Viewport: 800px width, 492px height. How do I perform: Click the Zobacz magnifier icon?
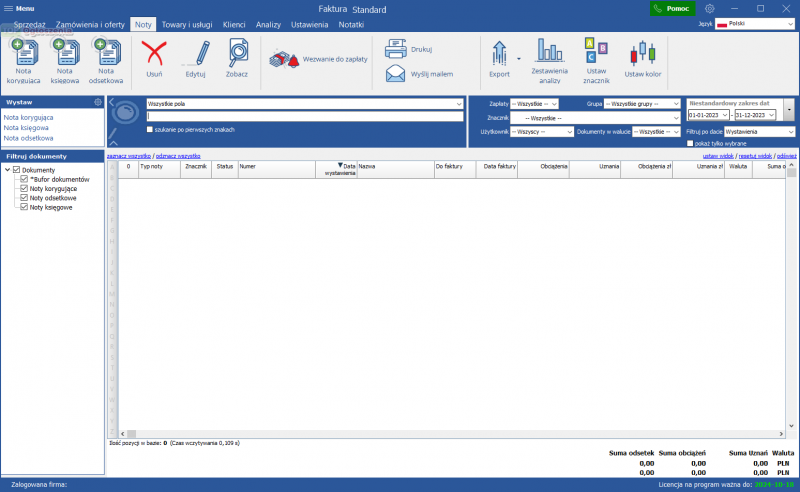tap(238, 53)
